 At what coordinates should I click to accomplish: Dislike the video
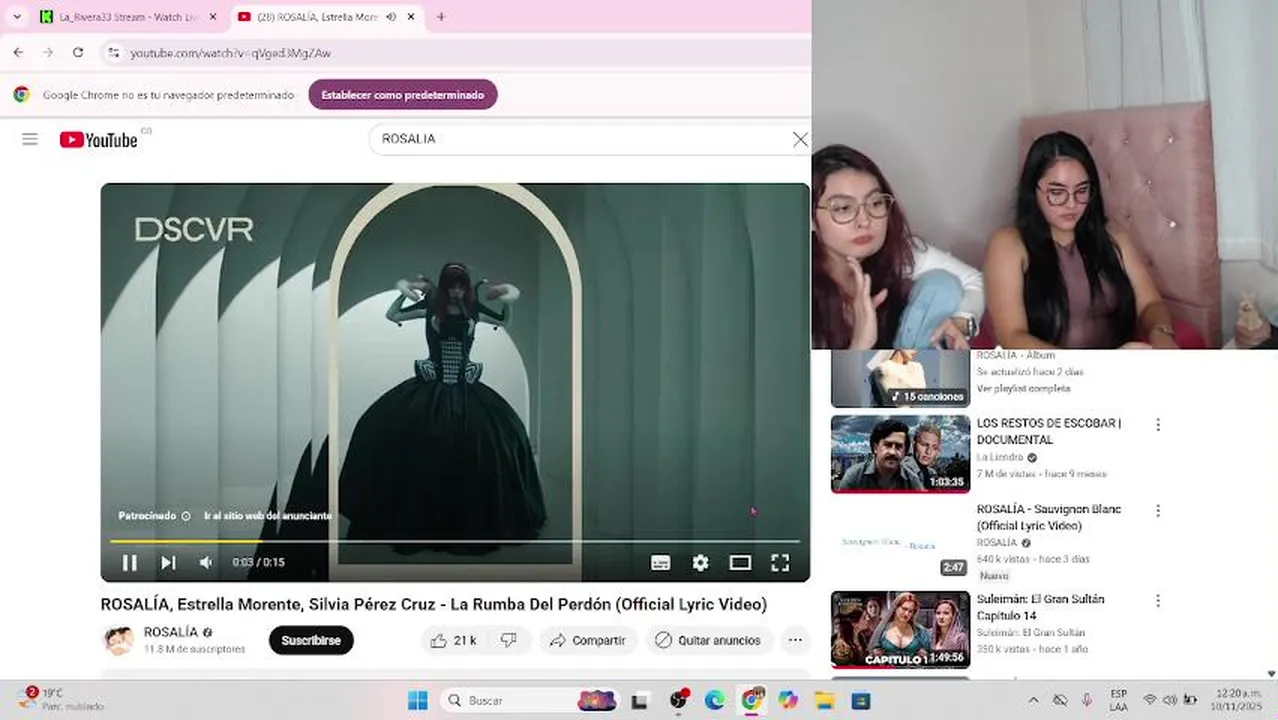click(x=509, y=640)
